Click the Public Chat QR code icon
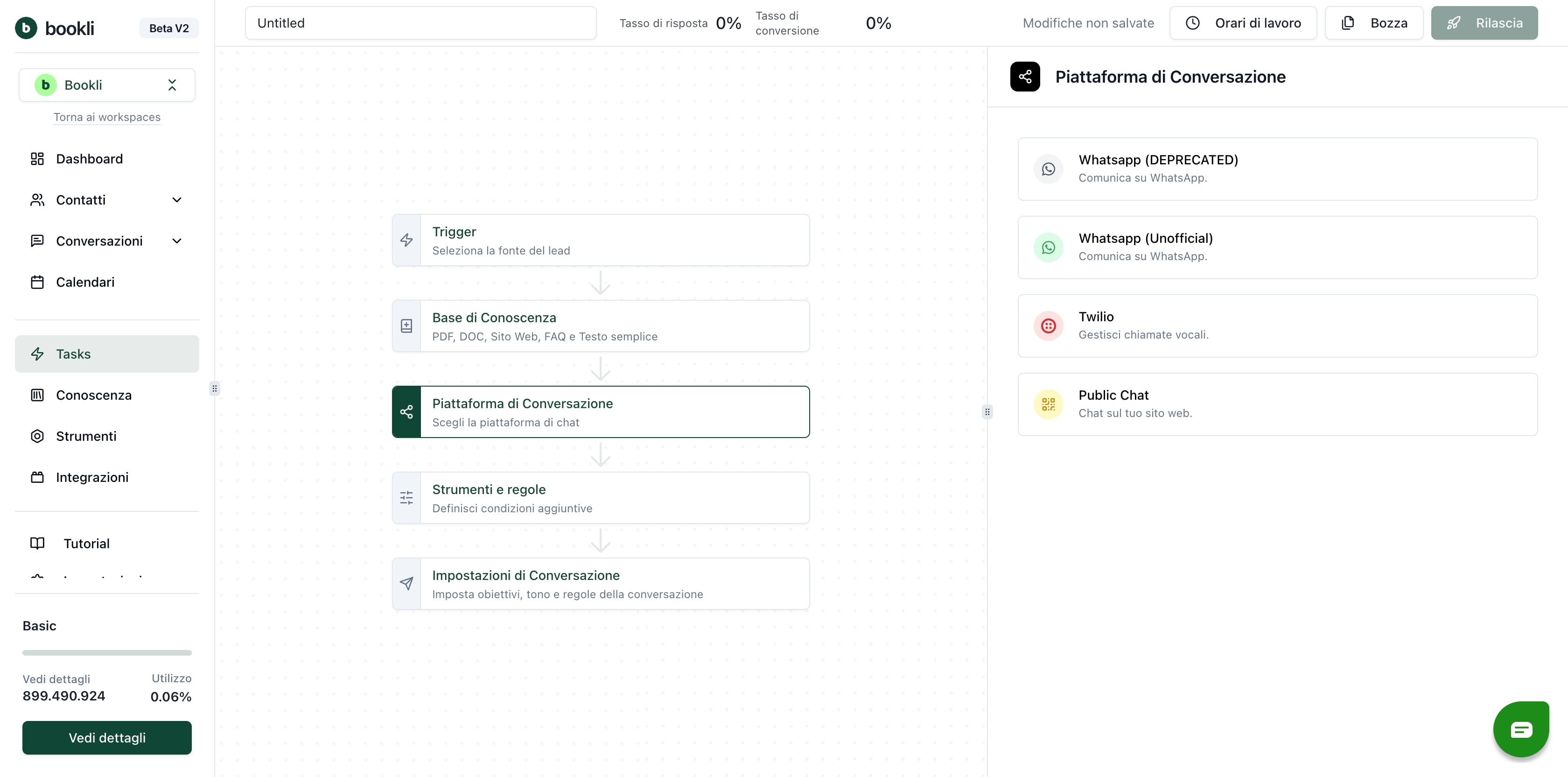 pyautogui.click(x=1048, y=404)
